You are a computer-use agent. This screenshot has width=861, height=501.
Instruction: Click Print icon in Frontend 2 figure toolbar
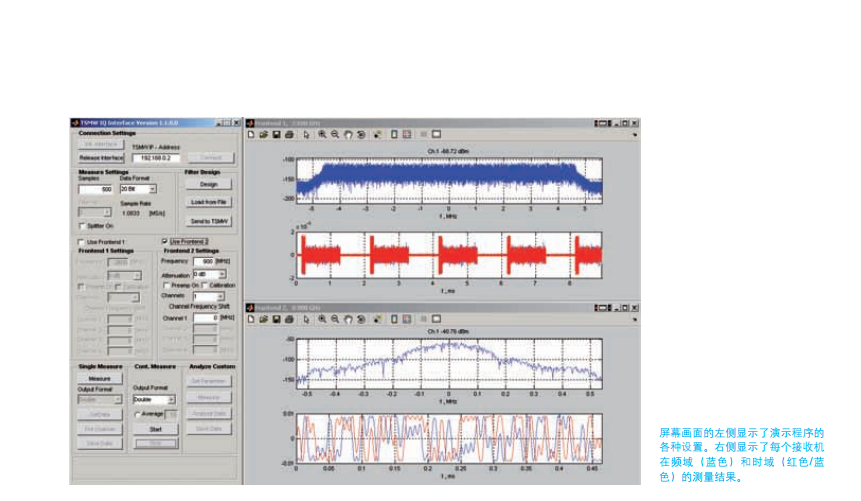[x=289, y=319]
